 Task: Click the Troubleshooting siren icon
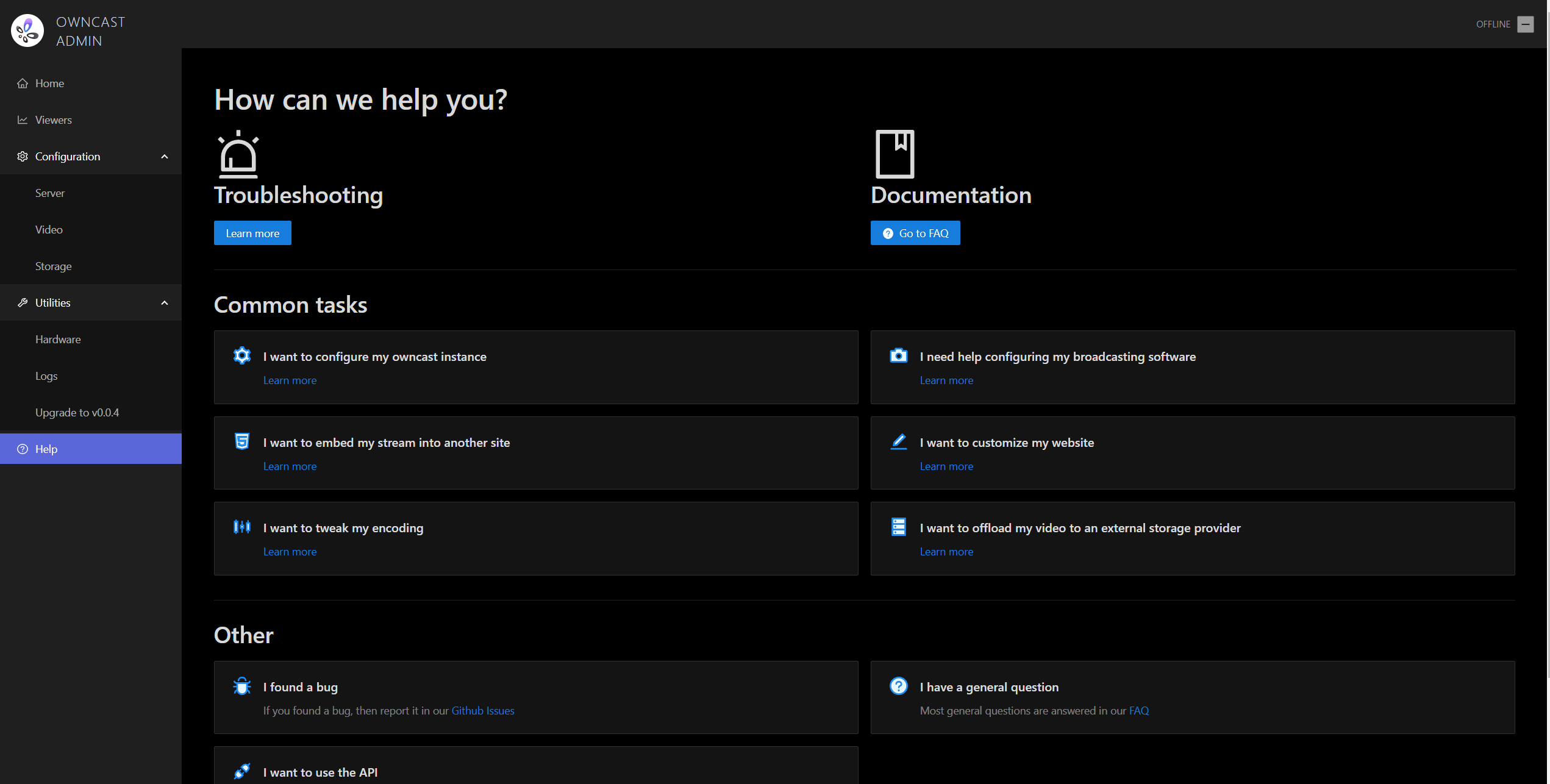(x=238, y=154)
